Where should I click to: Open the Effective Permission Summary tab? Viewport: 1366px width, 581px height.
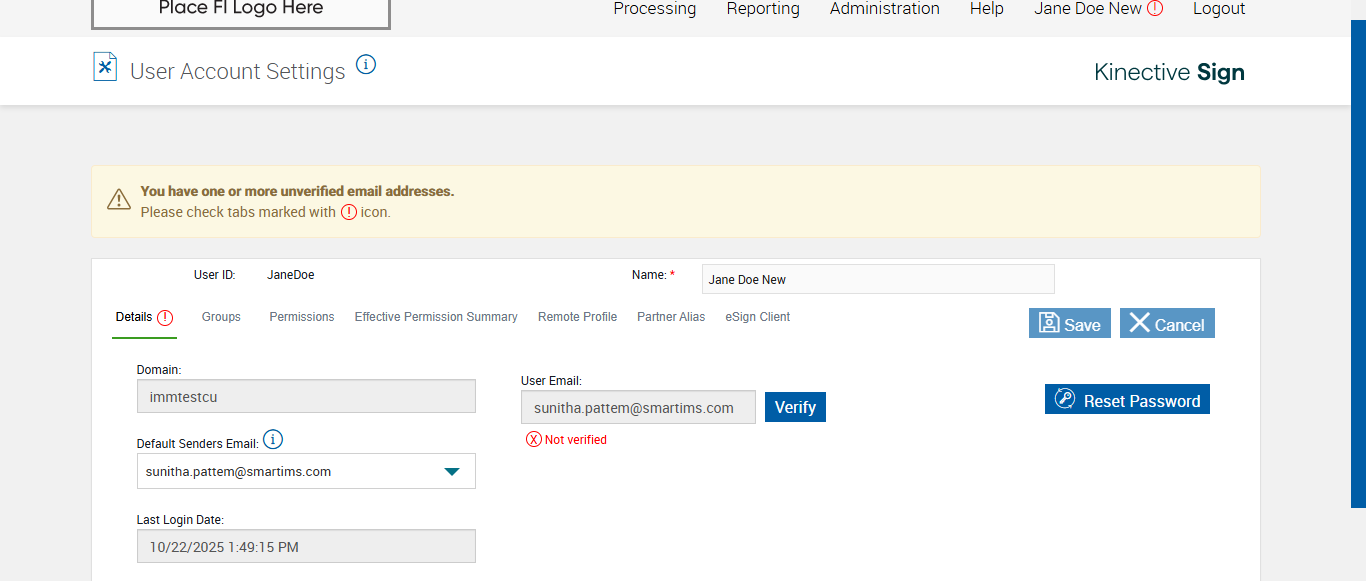pos(436,317)
